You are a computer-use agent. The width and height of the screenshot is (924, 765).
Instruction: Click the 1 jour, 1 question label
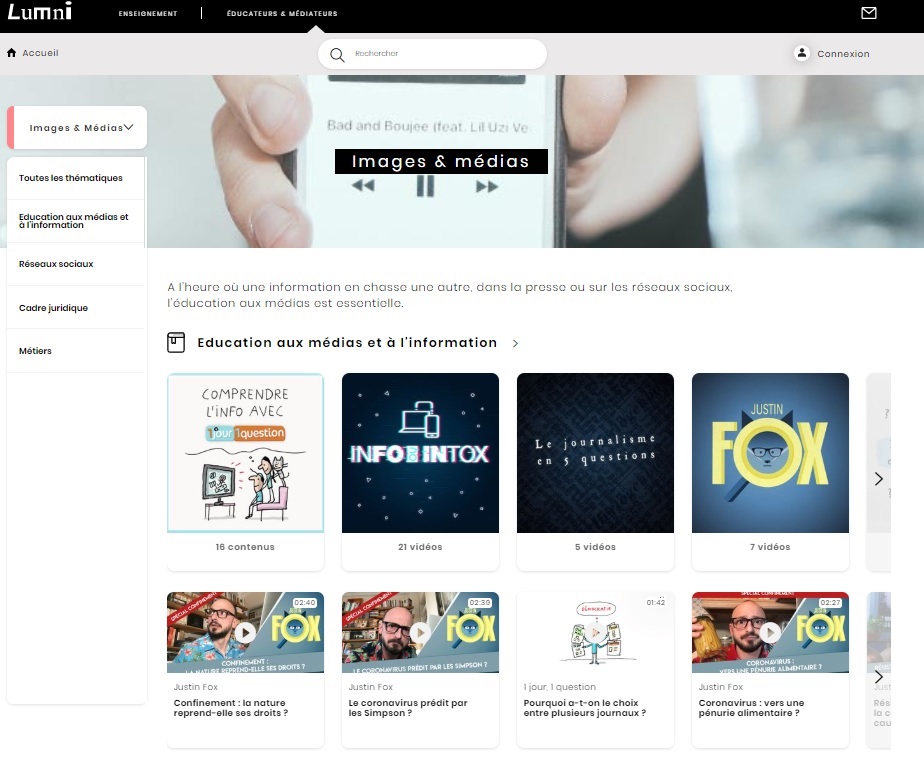pyautogui.click(x=559, y=687)
